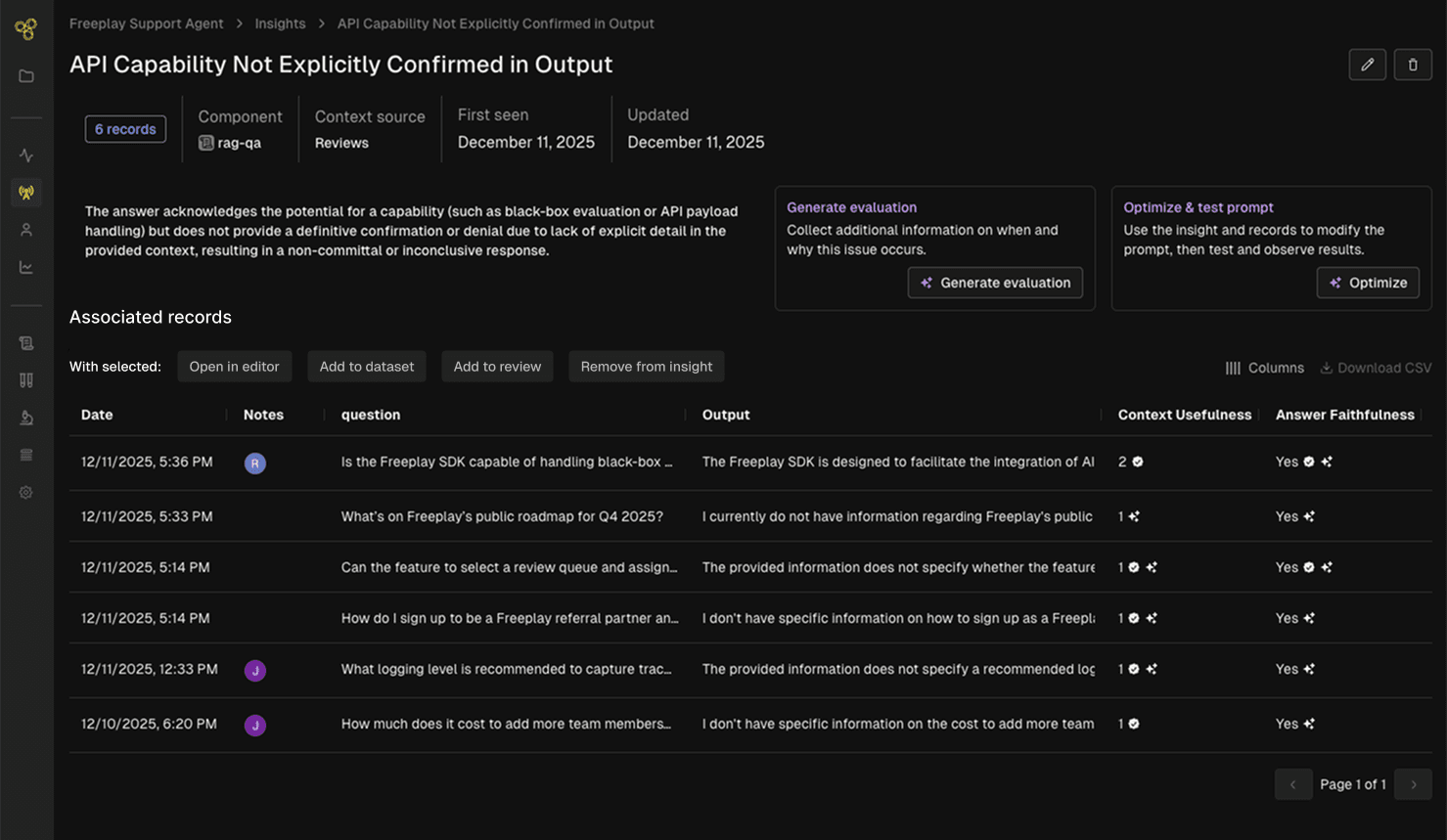Go to next page with right arrow
Image resolution: width=1447 pixels, height=840 pixels.
(x=1413, y=784)
